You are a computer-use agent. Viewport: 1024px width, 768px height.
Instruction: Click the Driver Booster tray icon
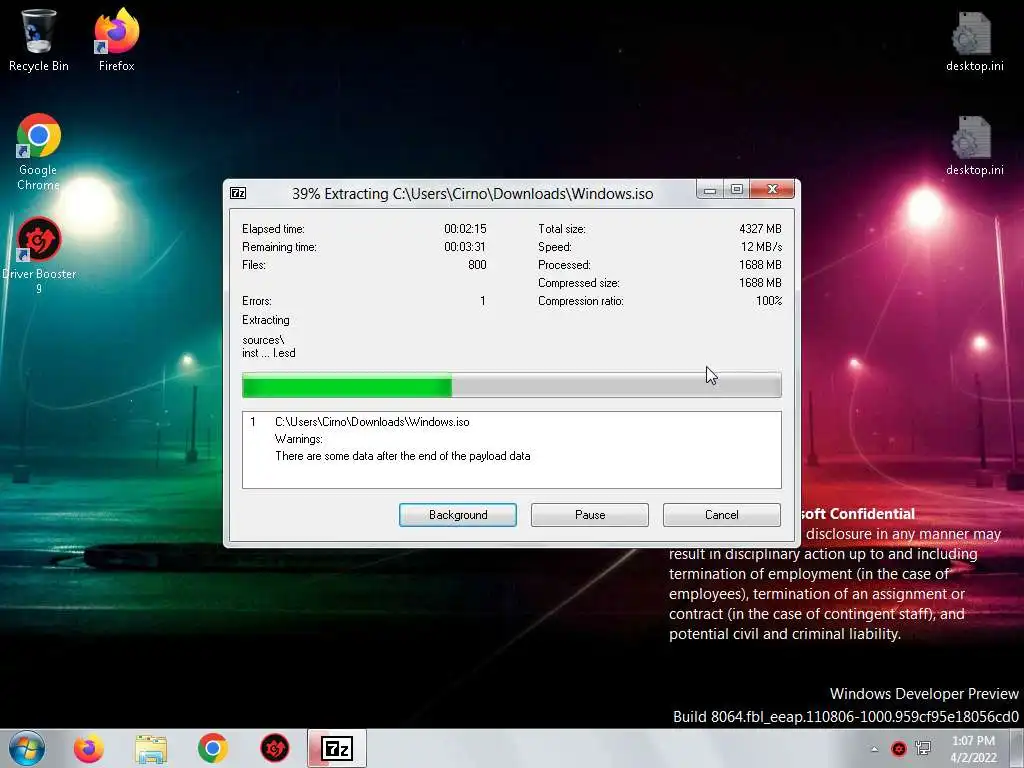(899, 748)
